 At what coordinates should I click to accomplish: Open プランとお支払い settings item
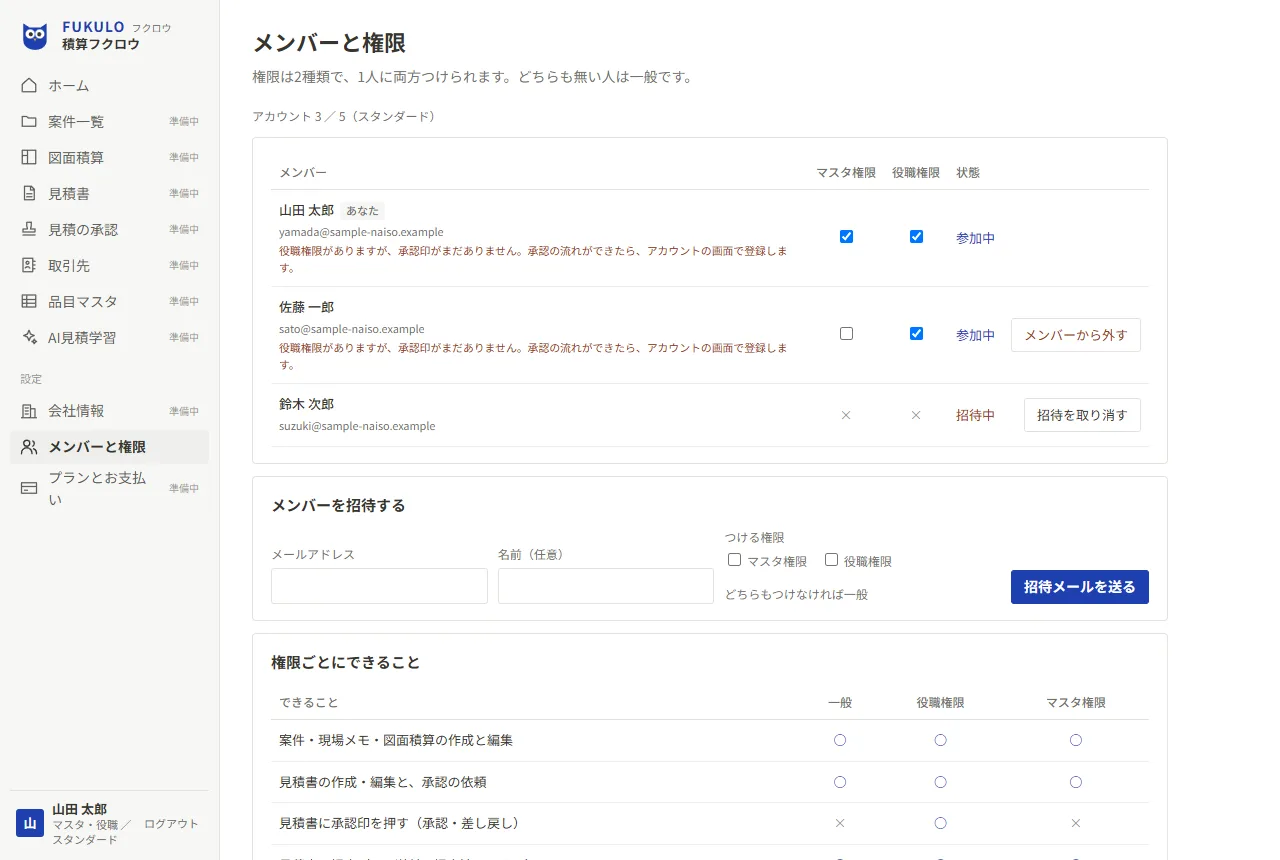pos(109,488)
